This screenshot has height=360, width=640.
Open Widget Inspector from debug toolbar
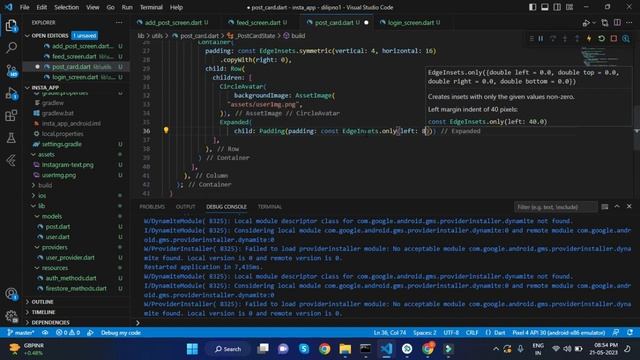coord(626,38)
